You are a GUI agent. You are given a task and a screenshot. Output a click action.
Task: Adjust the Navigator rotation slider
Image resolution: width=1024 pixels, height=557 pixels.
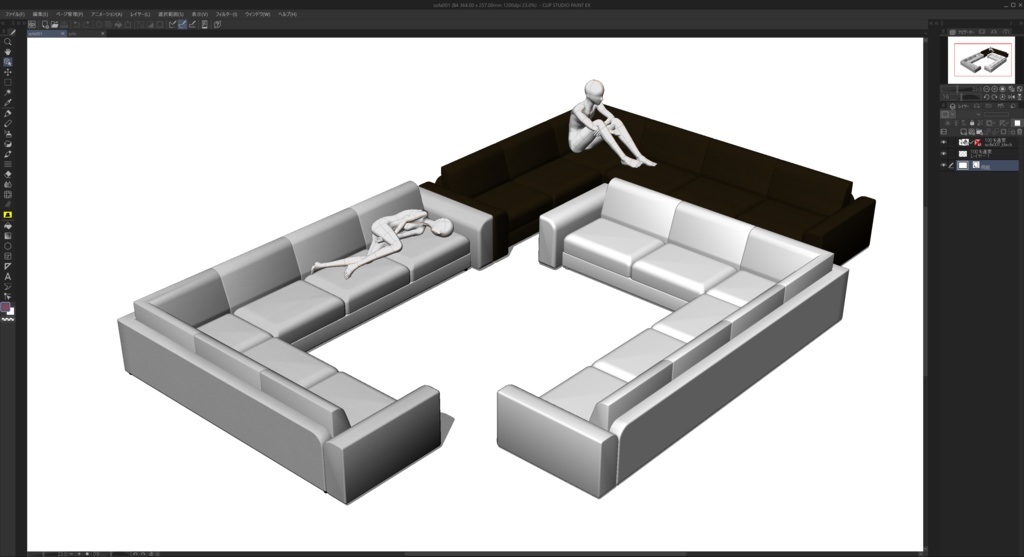click(x=961, y=97)
